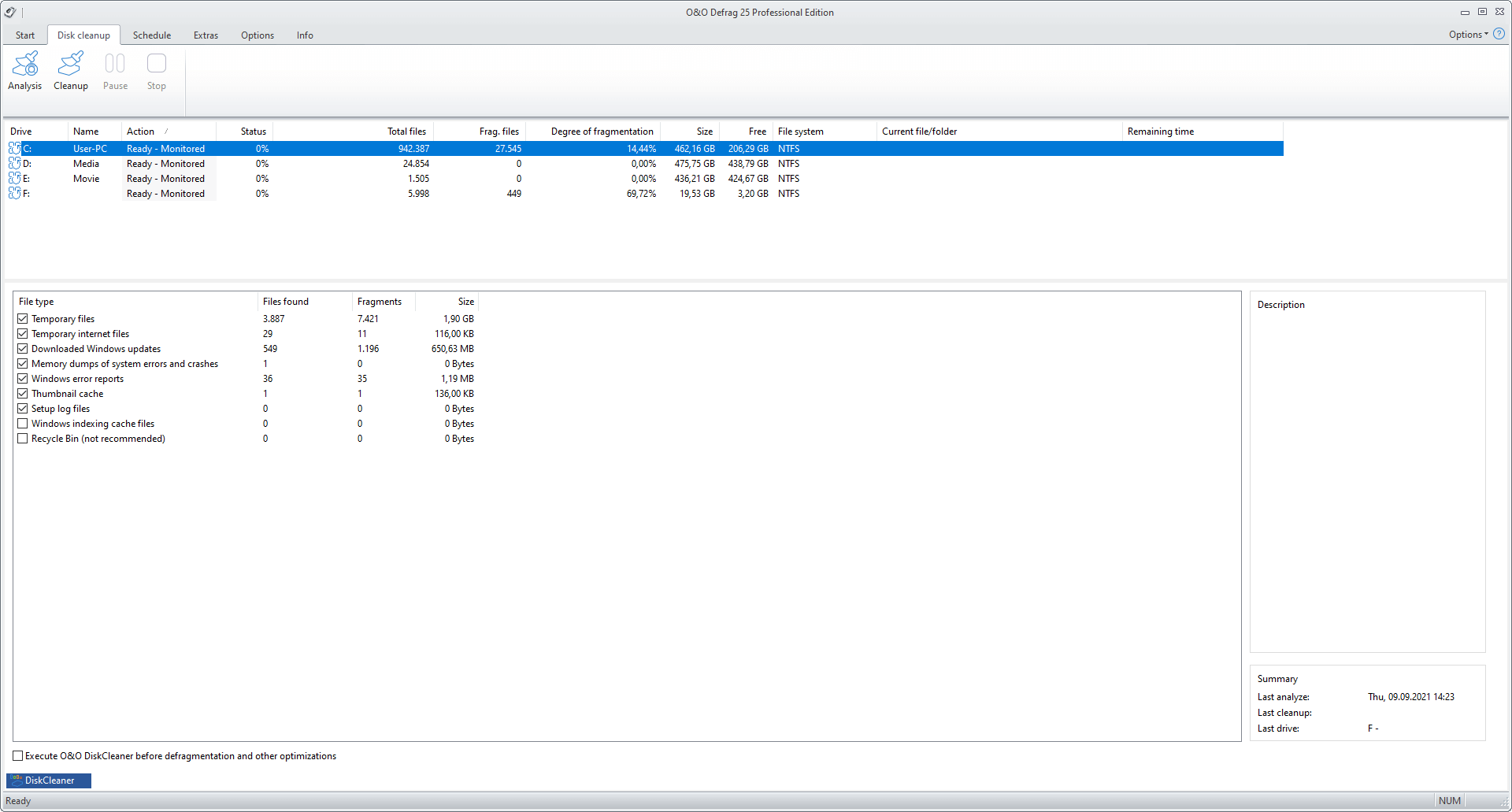Click the '942.387' total files value

point(413,148)
